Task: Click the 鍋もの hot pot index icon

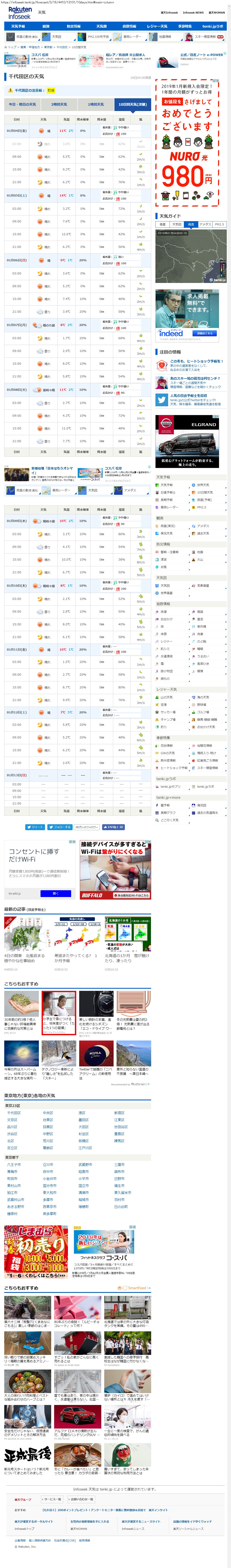Action: [x=157, y=678]
